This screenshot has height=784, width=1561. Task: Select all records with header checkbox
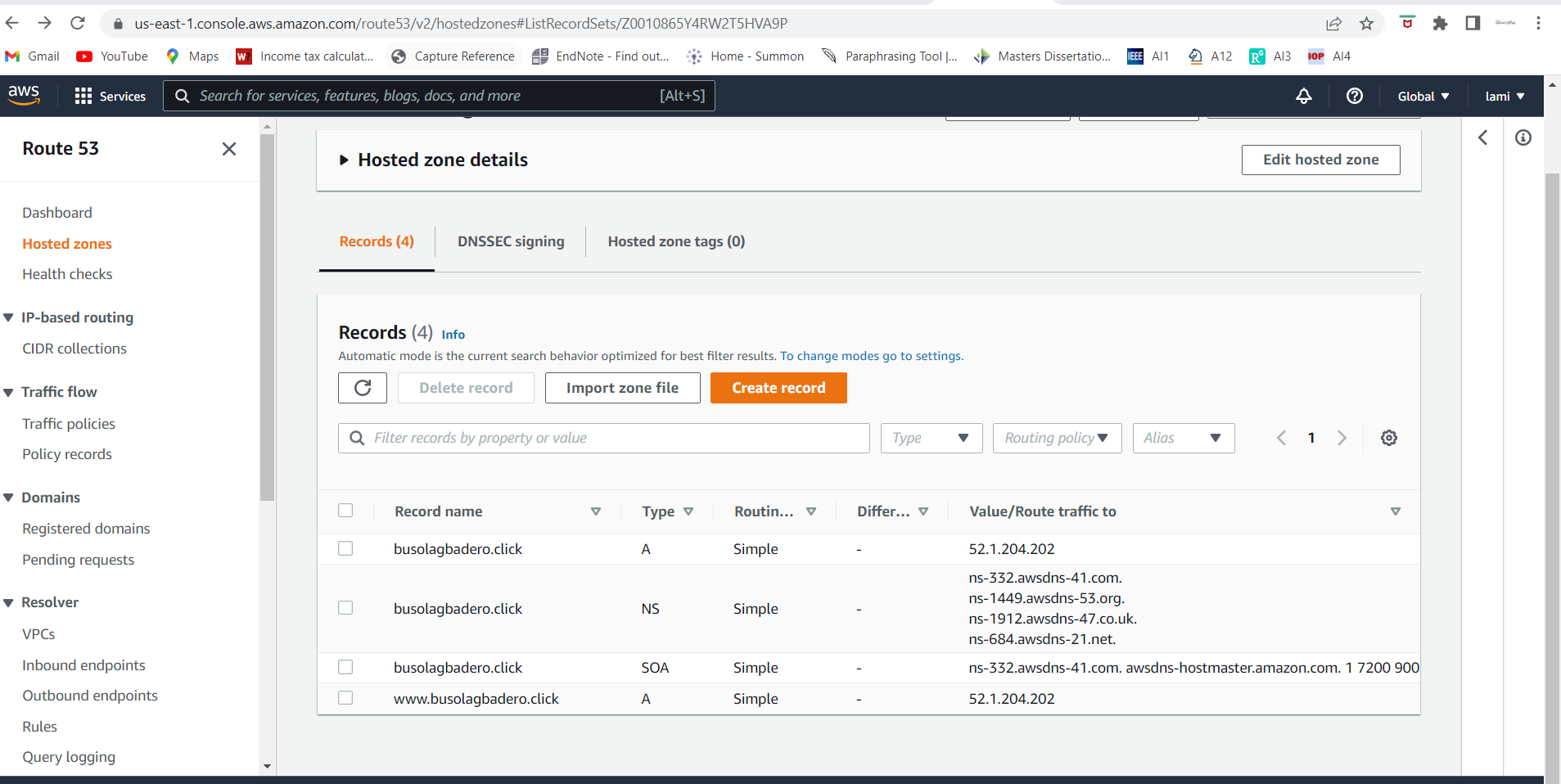(x=345, y=510)
